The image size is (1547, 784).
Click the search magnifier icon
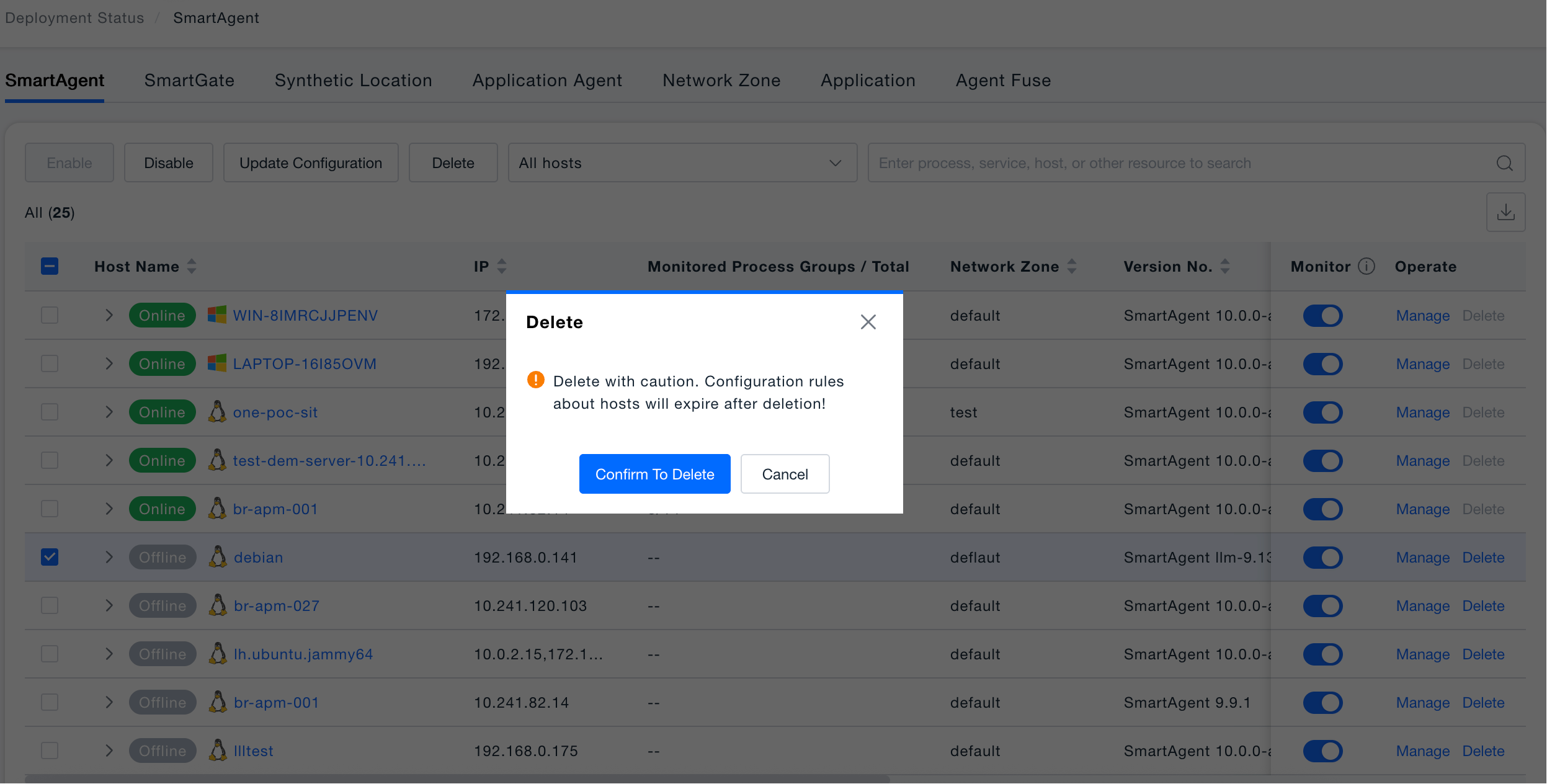tap(1504, 163)
